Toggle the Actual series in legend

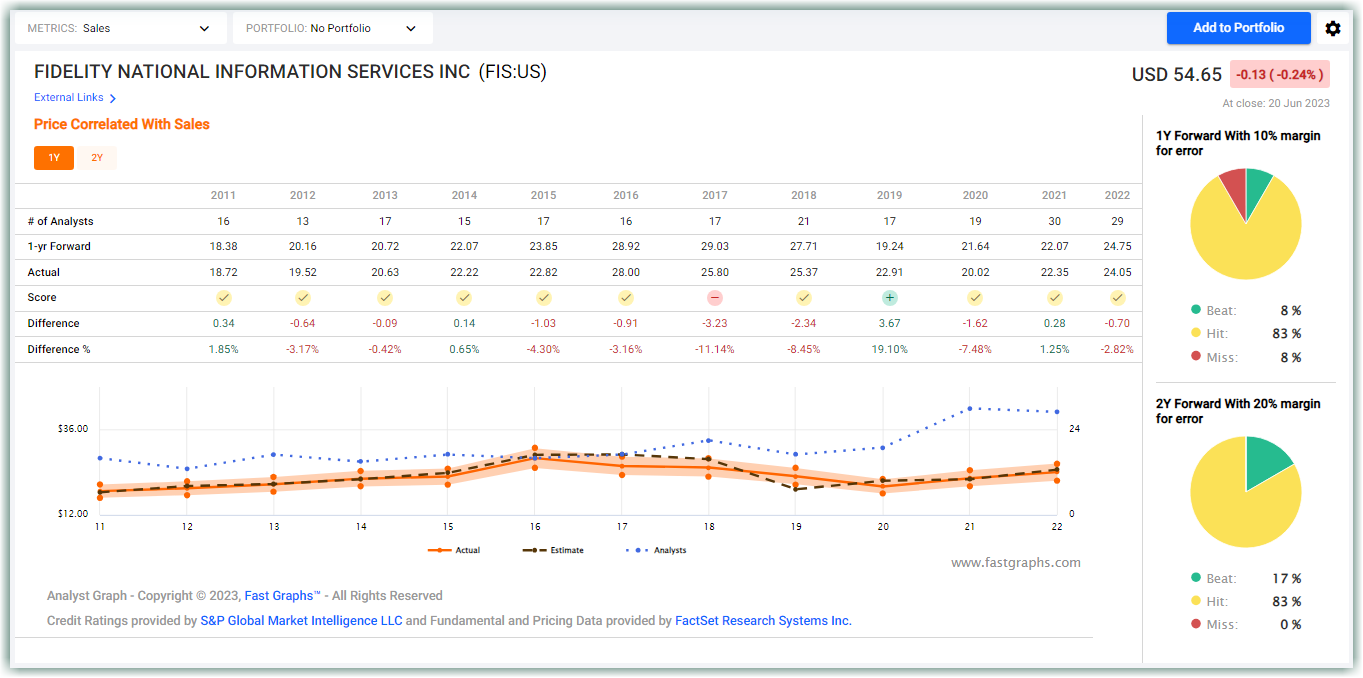point(453,550)
